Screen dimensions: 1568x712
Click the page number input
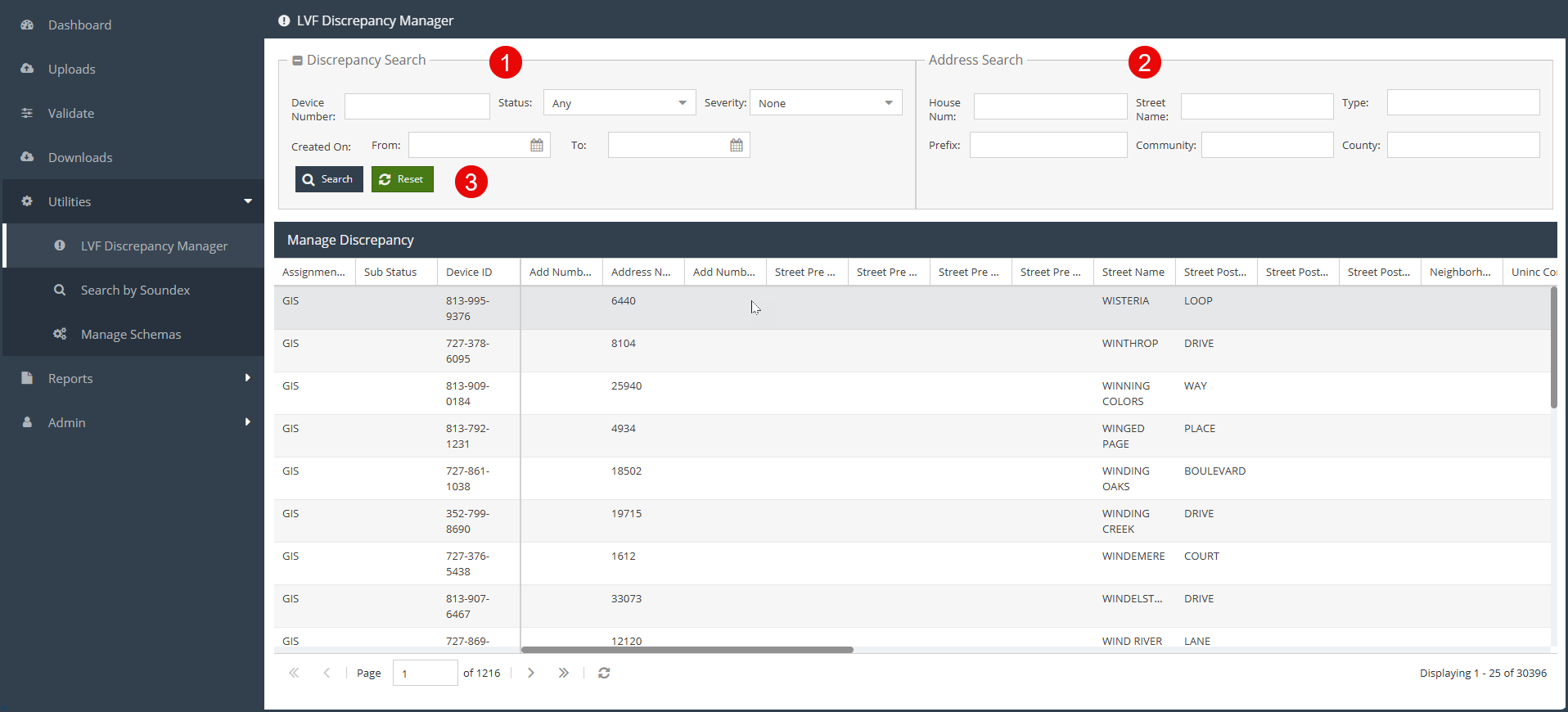click(426, 673)
